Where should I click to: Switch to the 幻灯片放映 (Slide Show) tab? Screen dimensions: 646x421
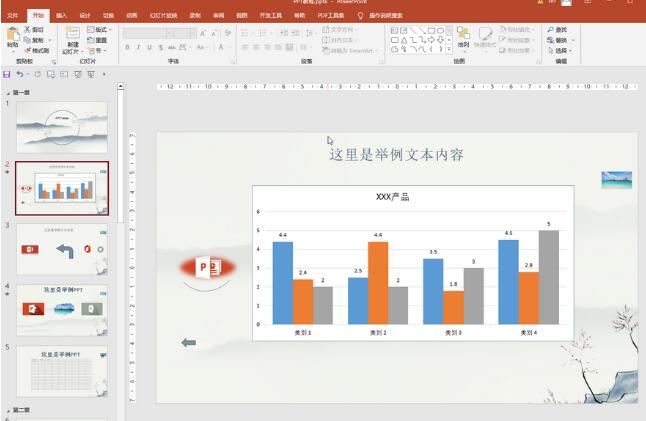coord(164,15)
